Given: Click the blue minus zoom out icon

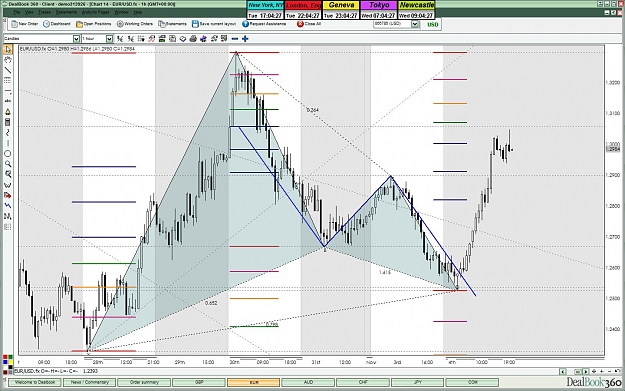Looking at the screenshot, I should (235, 39).
